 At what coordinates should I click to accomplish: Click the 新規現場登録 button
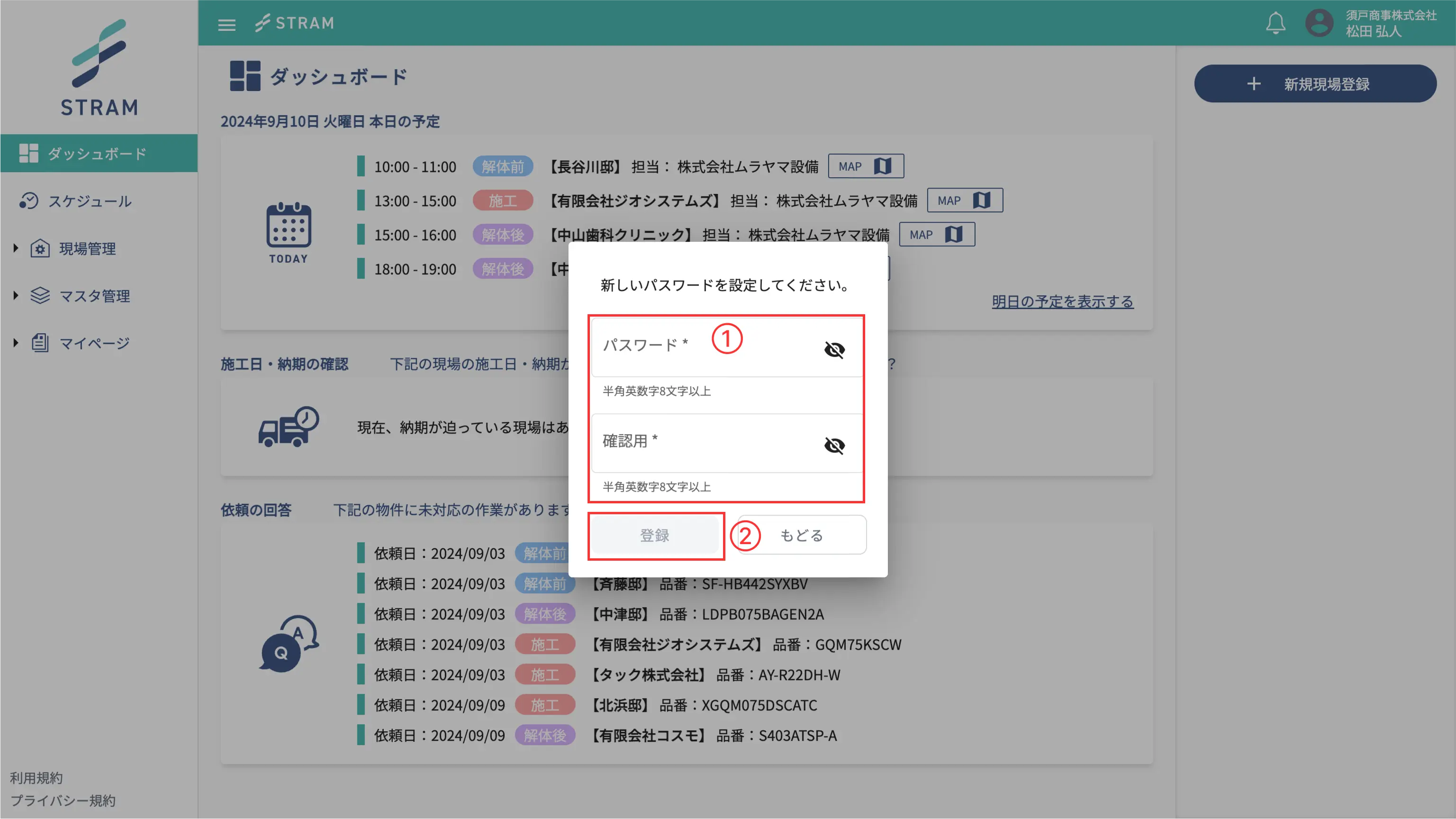[1315, 83]
